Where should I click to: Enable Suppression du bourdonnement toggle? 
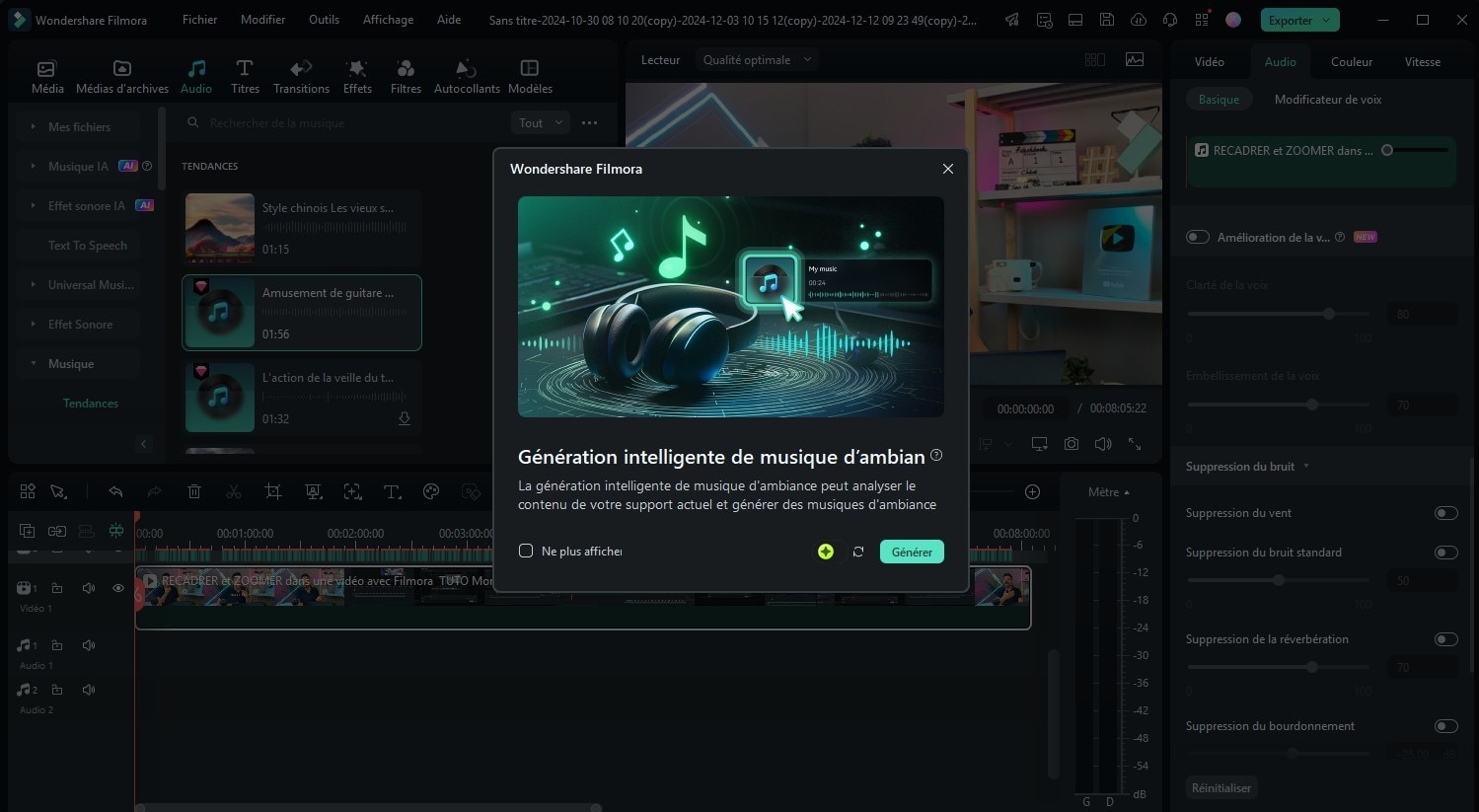click(1446, 726)
